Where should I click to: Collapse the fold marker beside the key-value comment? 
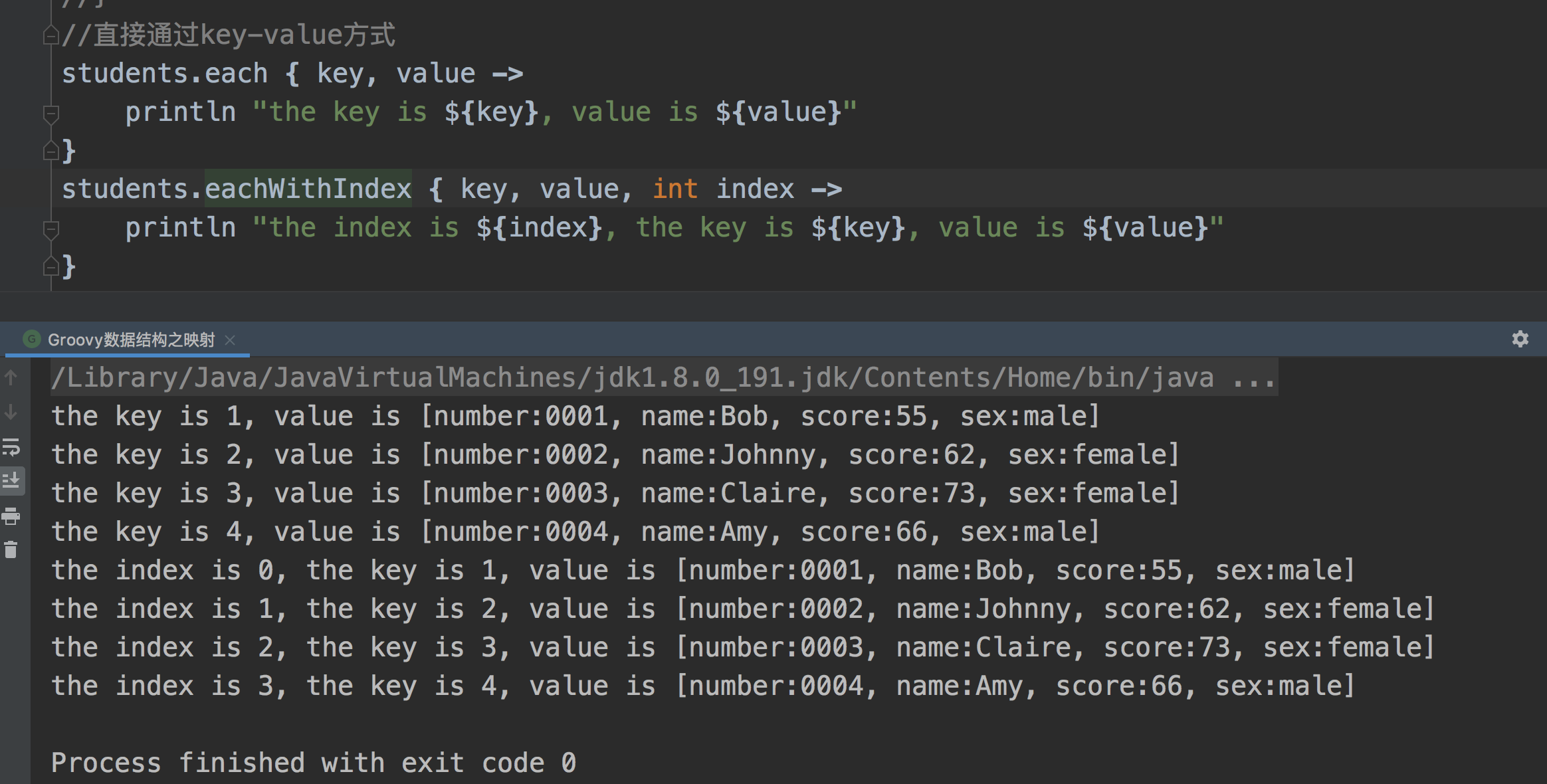coord(51,35)
